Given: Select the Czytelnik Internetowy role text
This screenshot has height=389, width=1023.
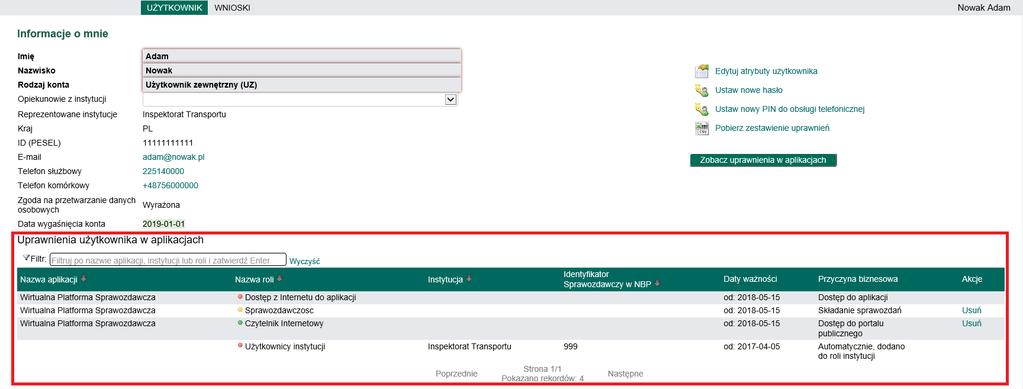Looking at the screenshot, I should [x=284, y=323].
